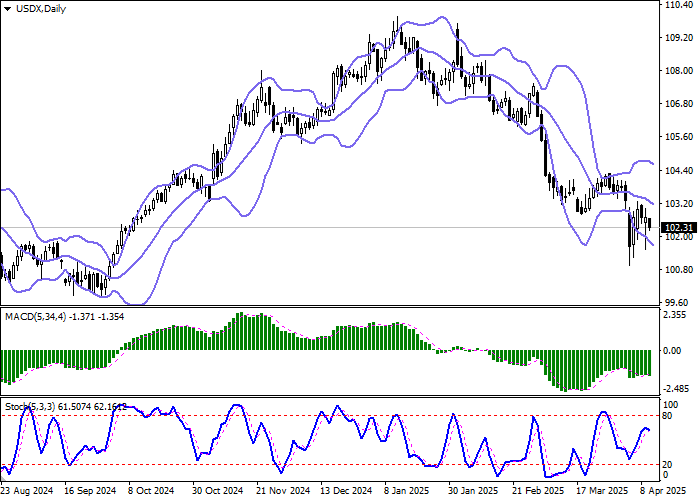The width and height of the screenshot is (700, 500).
Task: Click the Stochastic 20 level label
Action: tap(668, 464)
